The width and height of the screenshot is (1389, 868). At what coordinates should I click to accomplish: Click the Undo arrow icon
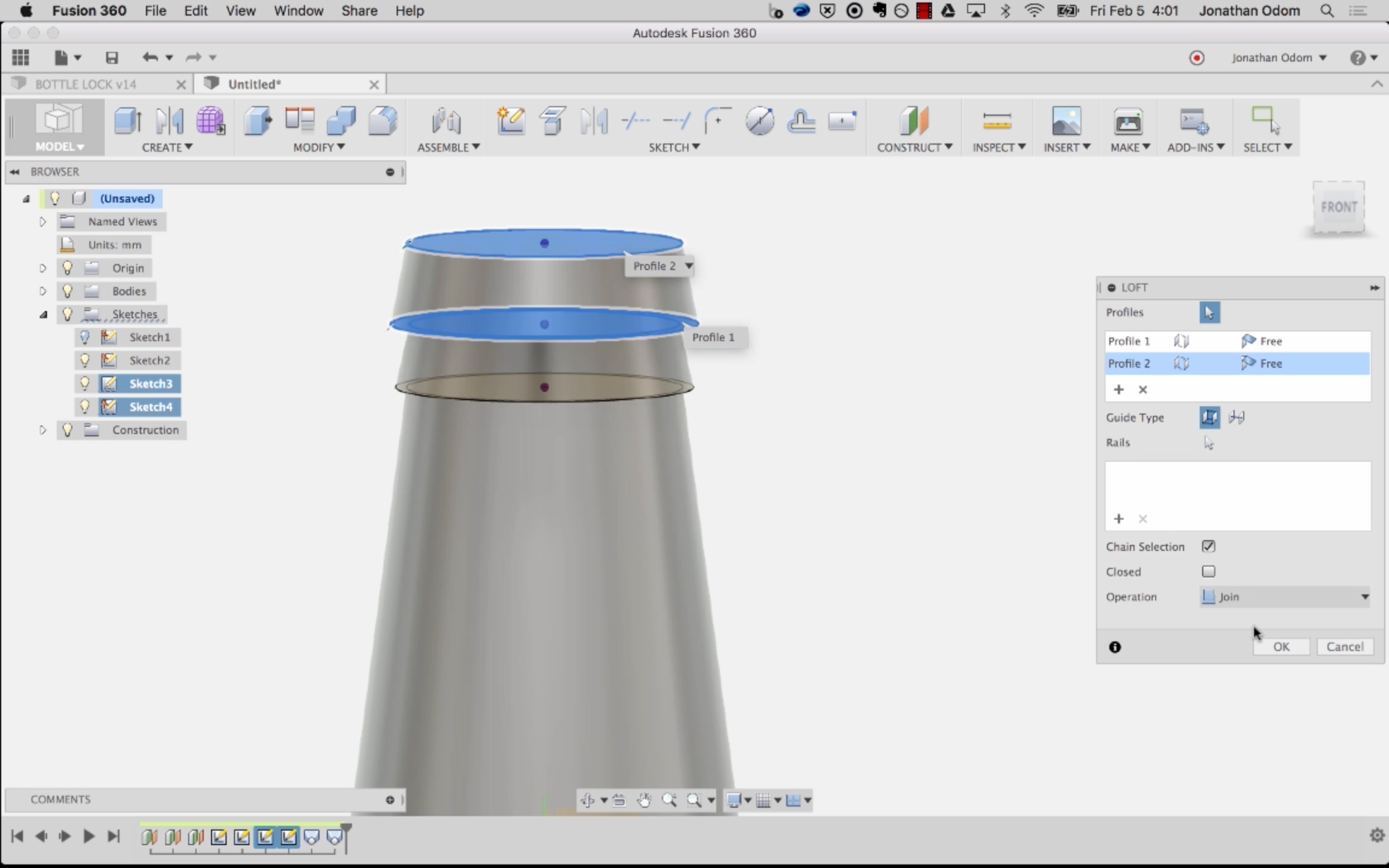tap(150, 58)
